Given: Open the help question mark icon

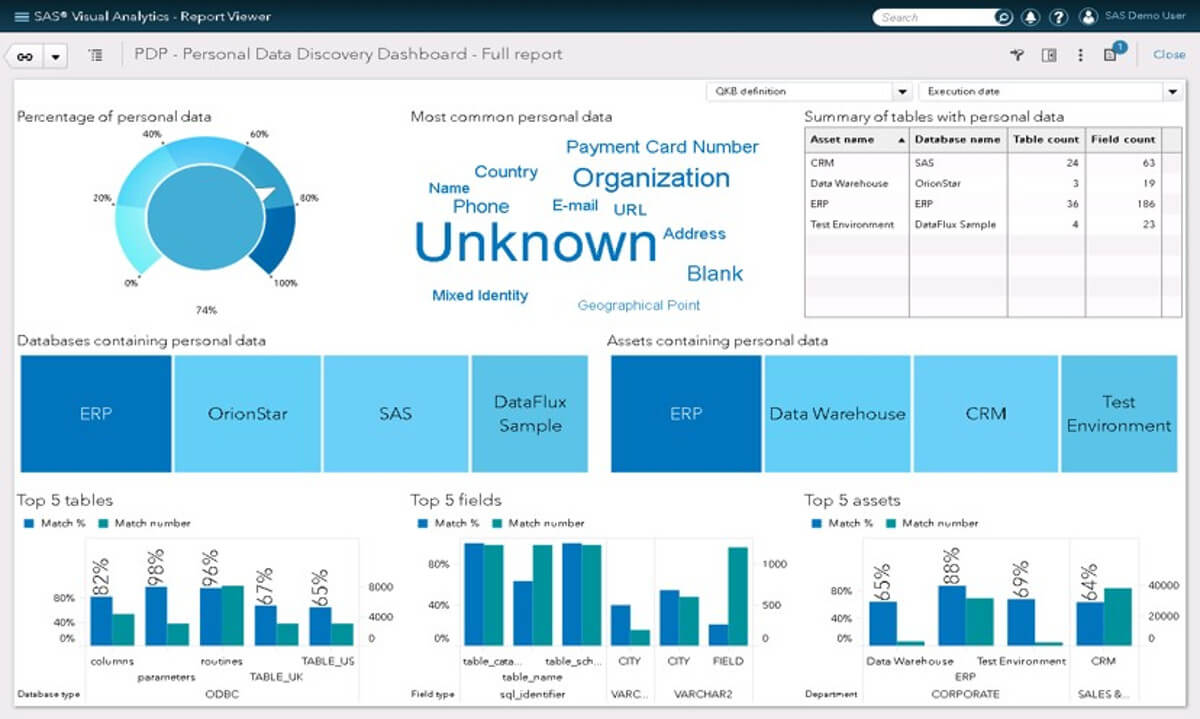Looking at the screenshot, I should 1059,17.
